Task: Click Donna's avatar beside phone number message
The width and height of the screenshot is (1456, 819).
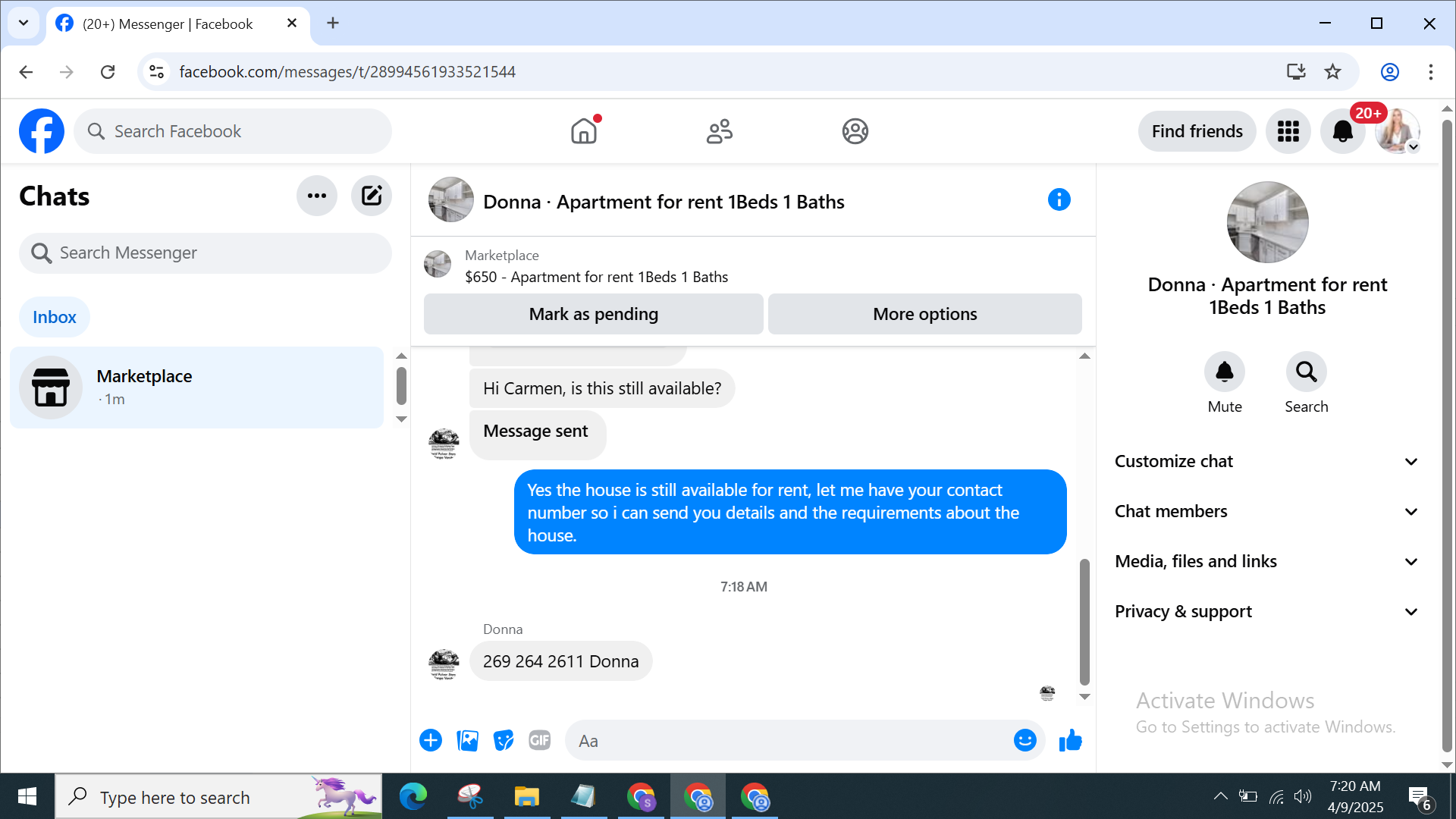Action: click(x=444, y=664)
